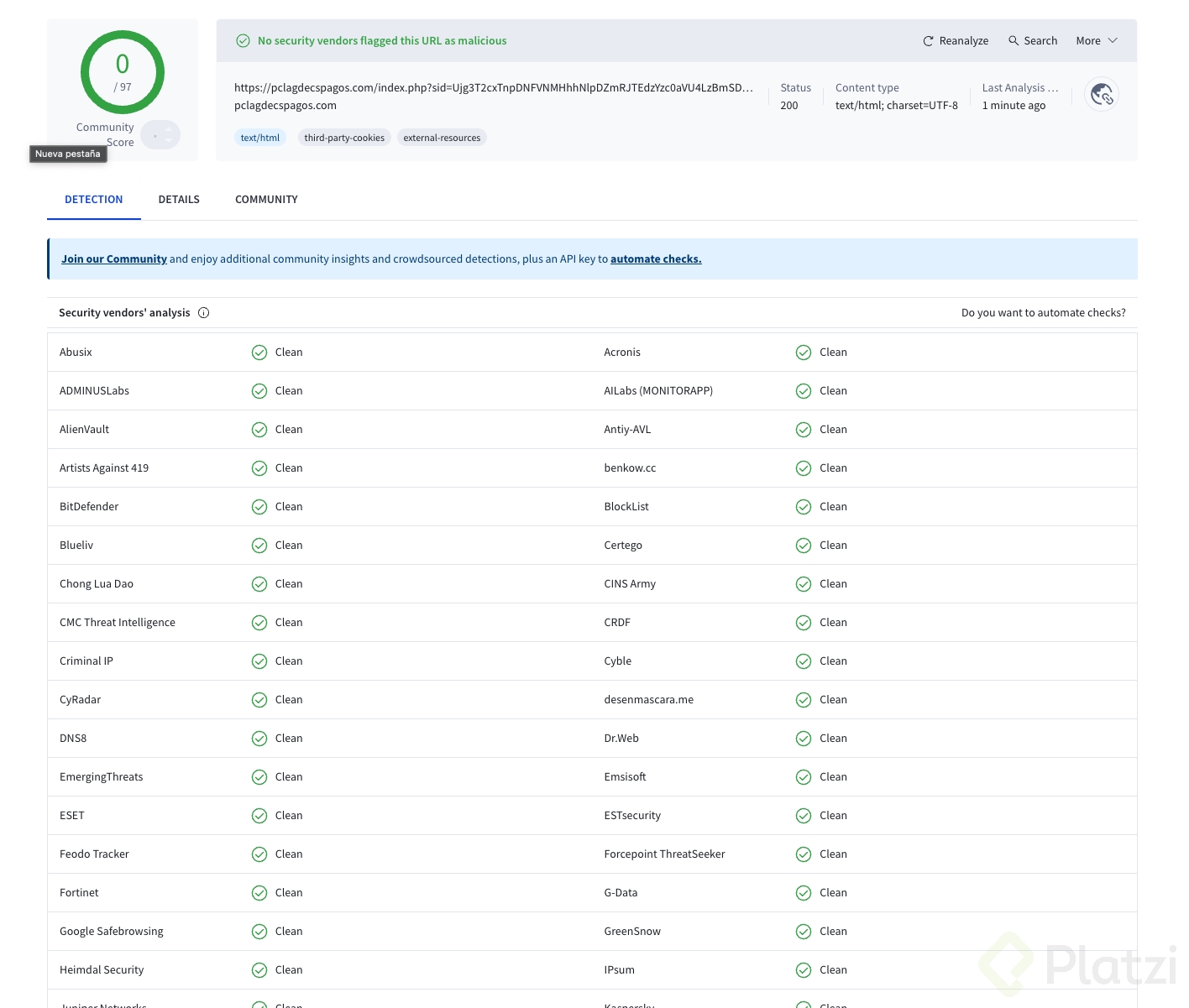1189x1008 pixels.
Task: Open the COMMUNITY tab
Action: pos(266,200)
